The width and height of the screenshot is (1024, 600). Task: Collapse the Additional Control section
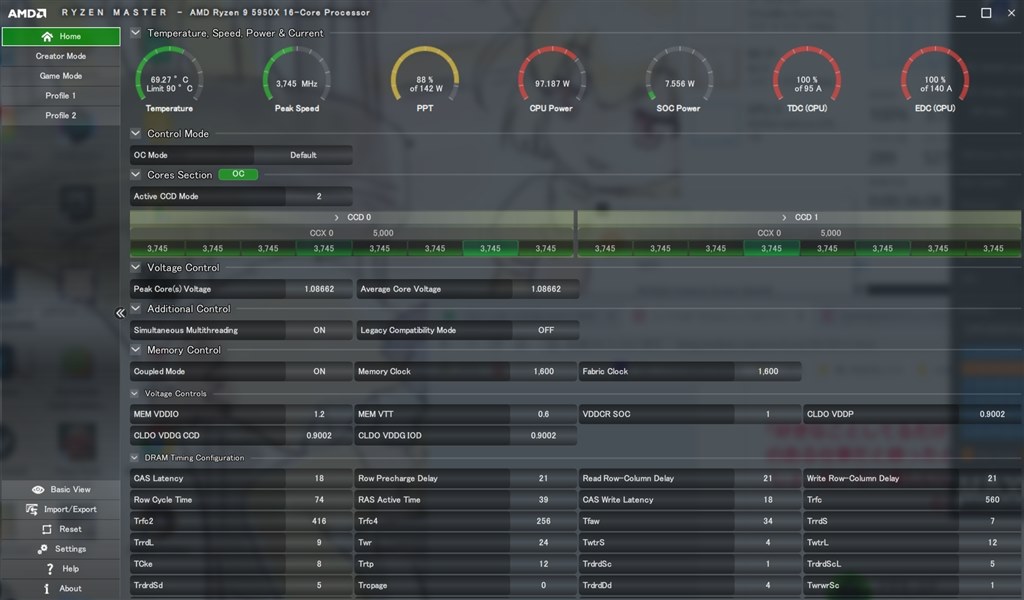click(135, 308)
